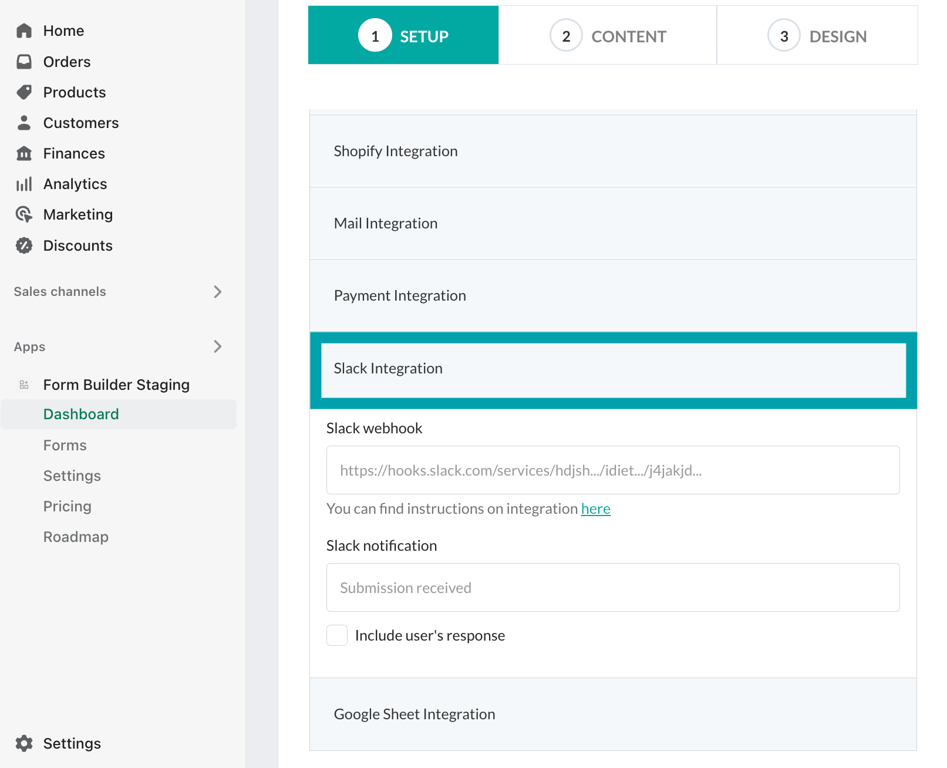Click the Analytics bar chart icon
The image size is (947, 768).
24,184
